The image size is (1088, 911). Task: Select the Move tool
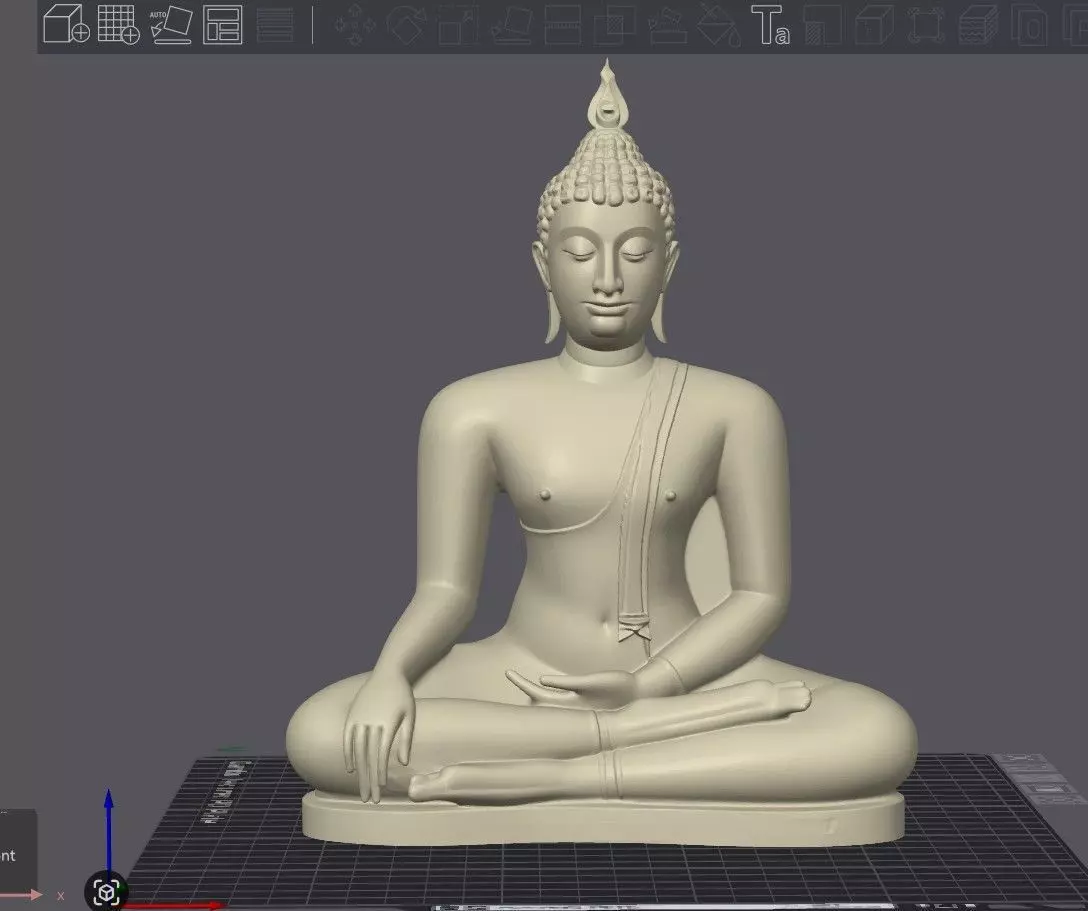pyautogui.click(x=355, y=25)
